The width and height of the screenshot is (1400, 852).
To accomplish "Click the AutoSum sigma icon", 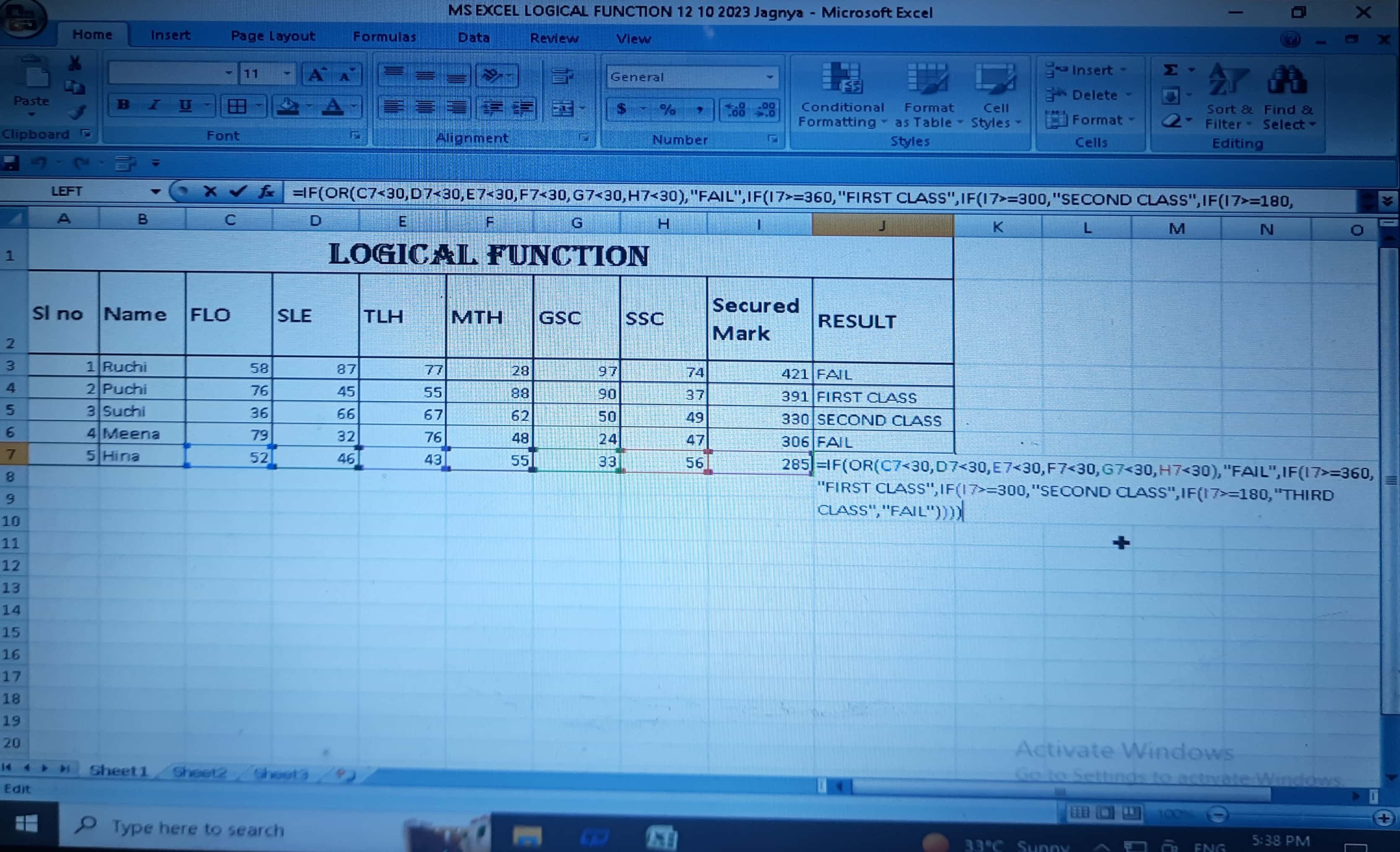I will [x=1170, y=70].
